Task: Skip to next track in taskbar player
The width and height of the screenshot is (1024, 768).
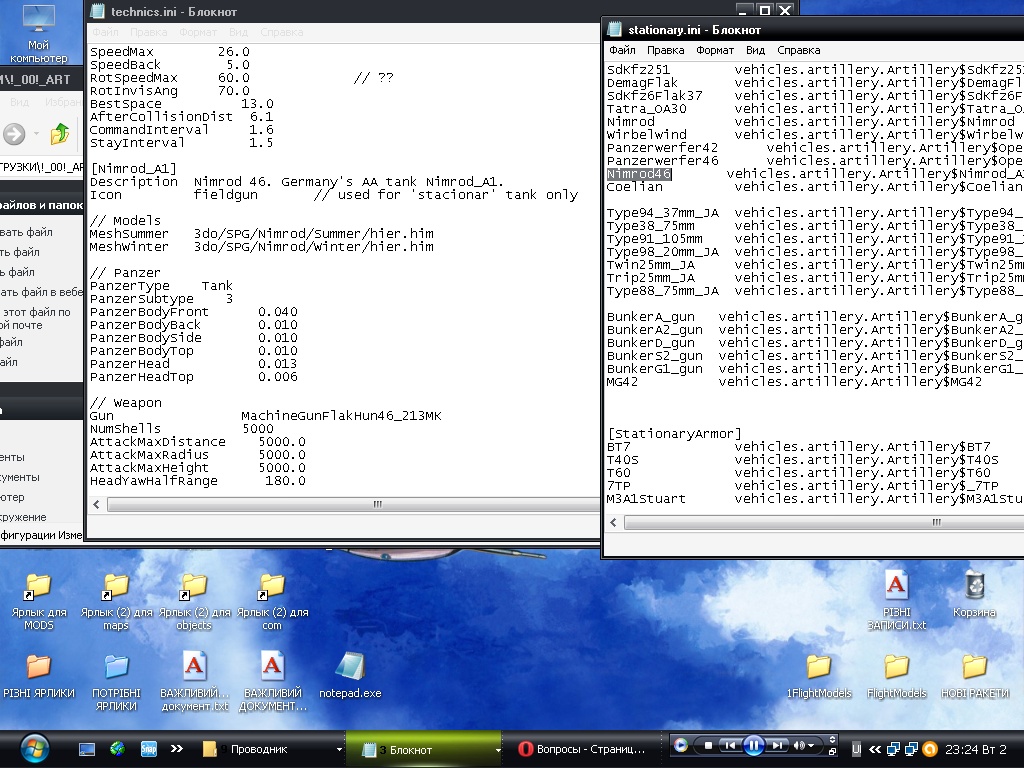Action: tap(778, 746)
